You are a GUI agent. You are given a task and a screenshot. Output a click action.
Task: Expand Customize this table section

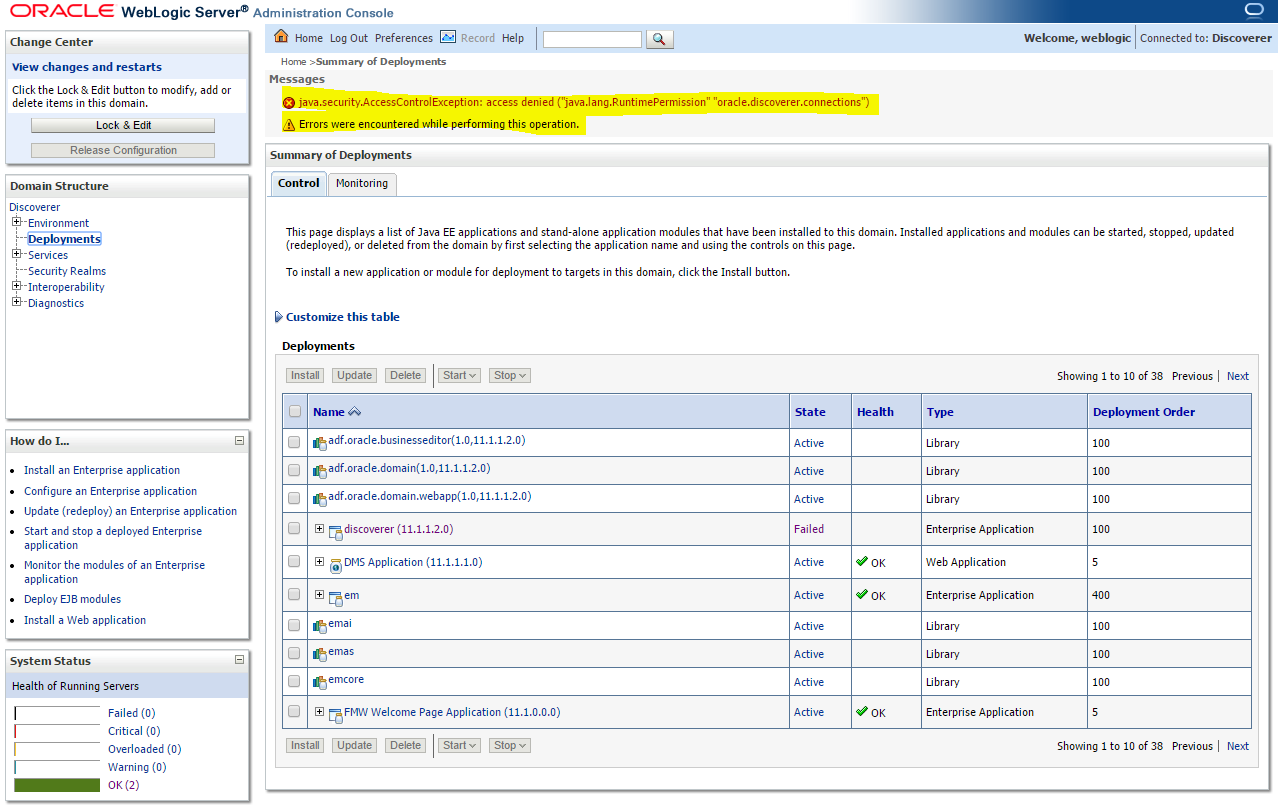click(279, 317)
